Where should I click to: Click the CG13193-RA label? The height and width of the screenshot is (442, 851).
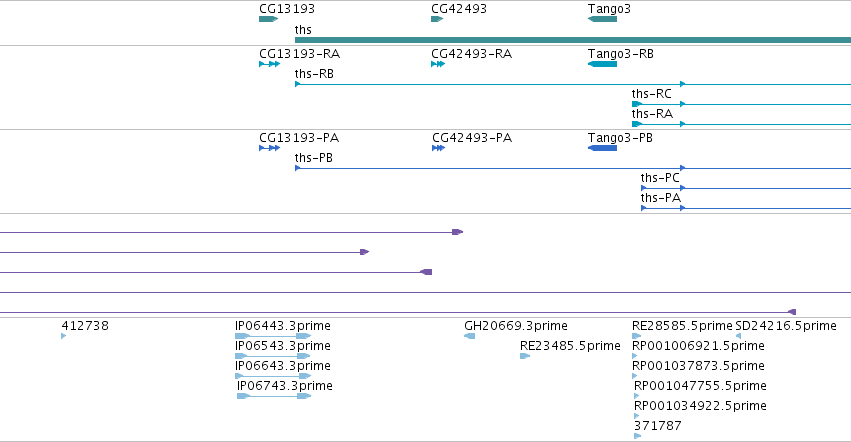click(x=300, y=54)
